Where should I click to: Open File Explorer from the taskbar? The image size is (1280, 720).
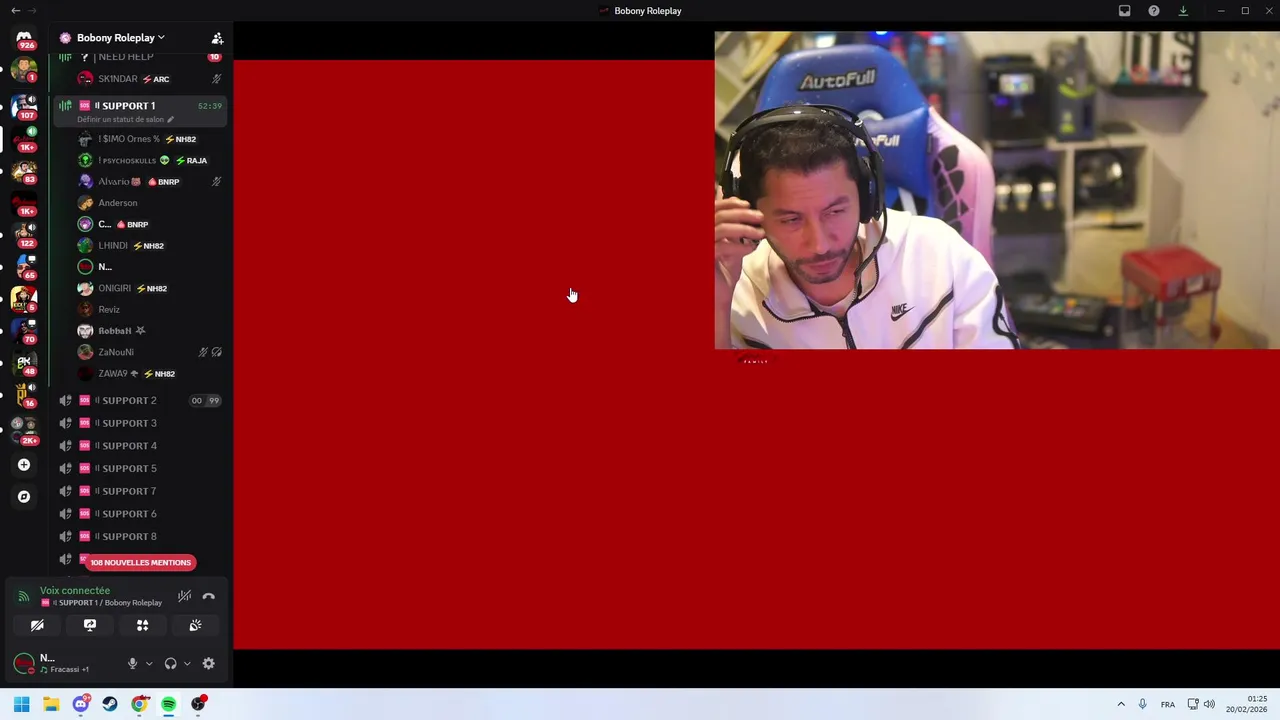pos(51,704)
